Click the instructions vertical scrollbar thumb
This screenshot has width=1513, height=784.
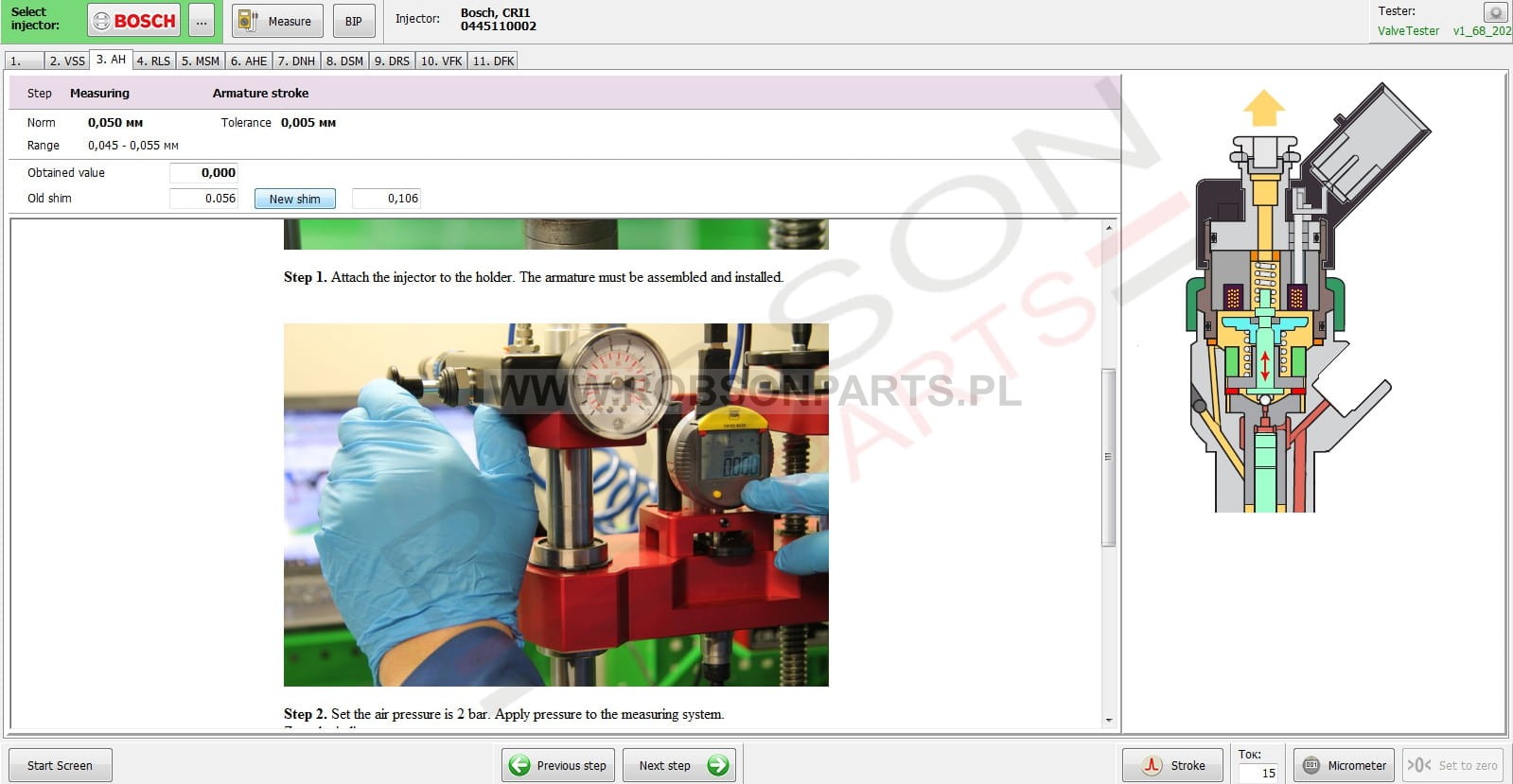(x=1109, y=457)
